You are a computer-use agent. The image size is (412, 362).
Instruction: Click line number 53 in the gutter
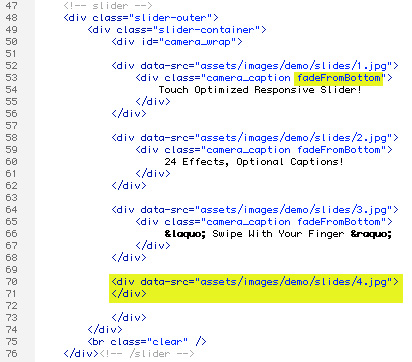[11, 78]
